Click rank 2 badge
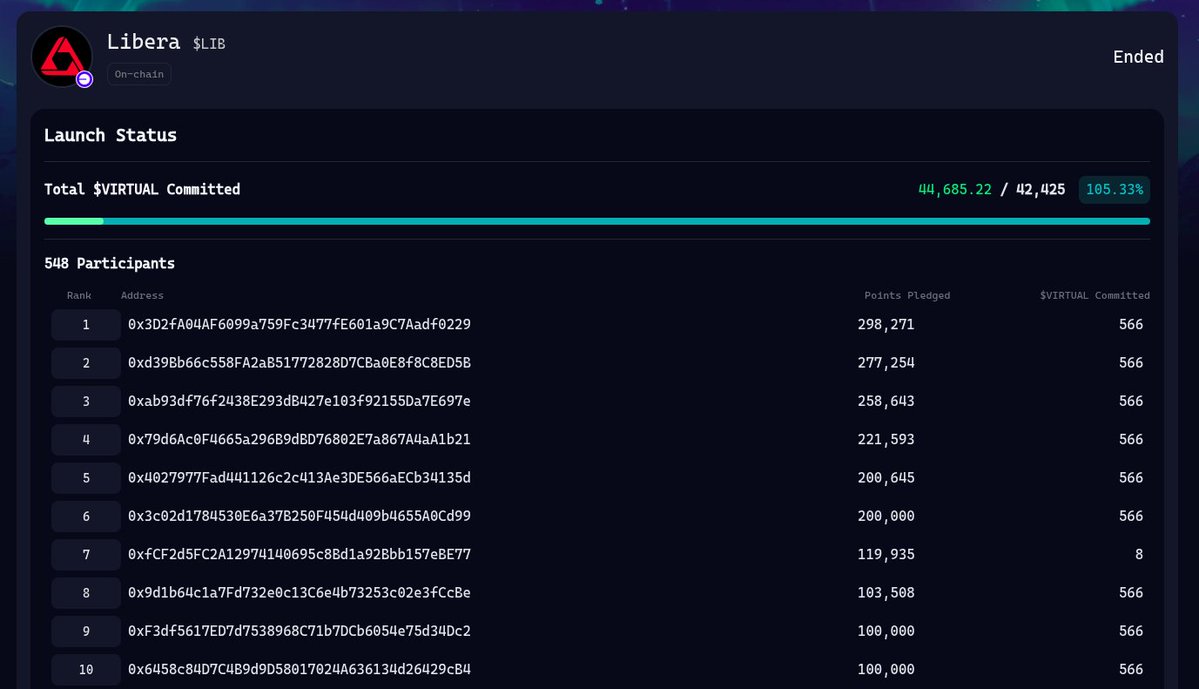The image size is (1199, 689). click(x=86, y=362)
